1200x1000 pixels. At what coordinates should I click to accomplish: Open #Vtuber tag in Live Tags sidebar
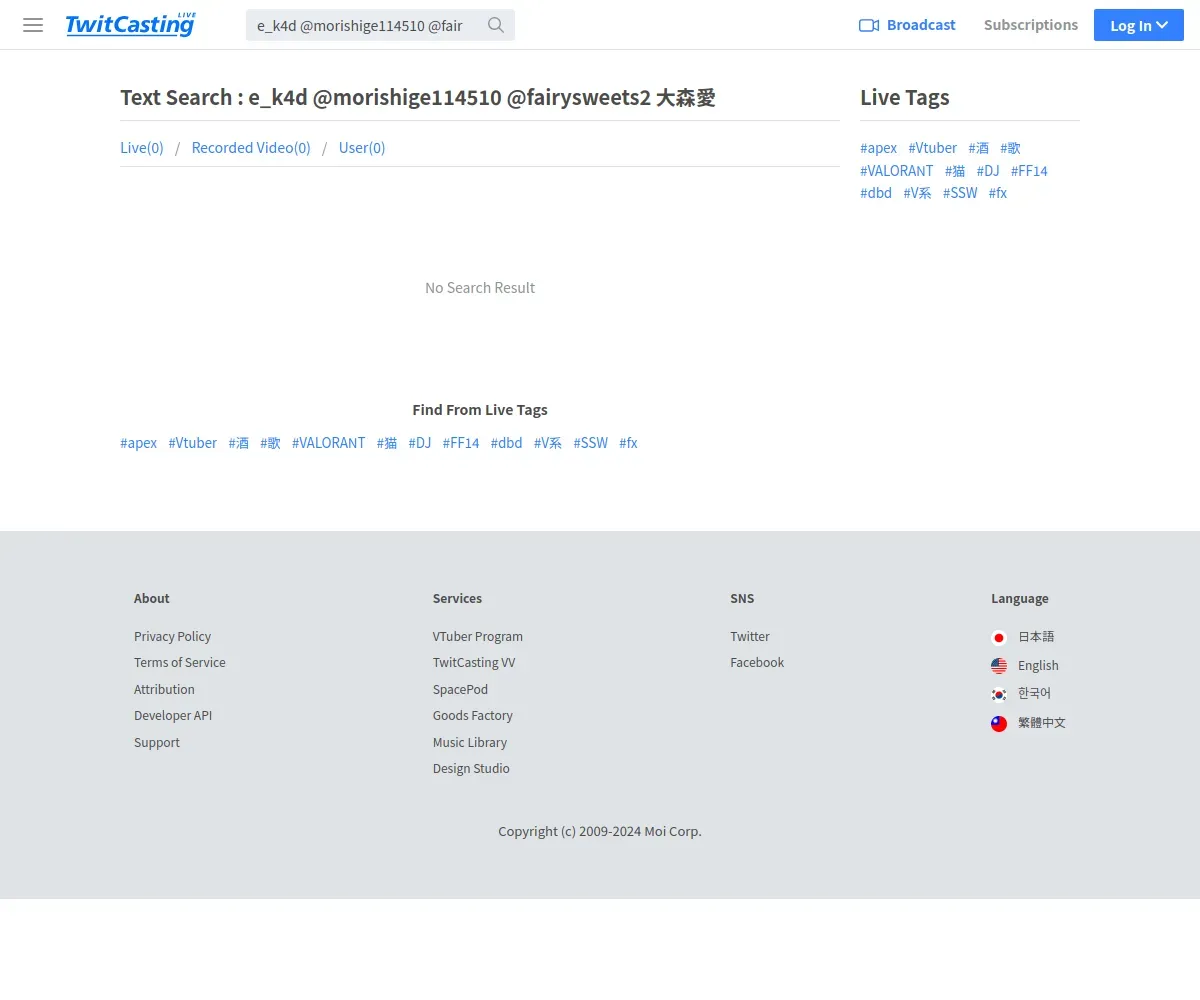pyautogui.click(x=933, y=148)
